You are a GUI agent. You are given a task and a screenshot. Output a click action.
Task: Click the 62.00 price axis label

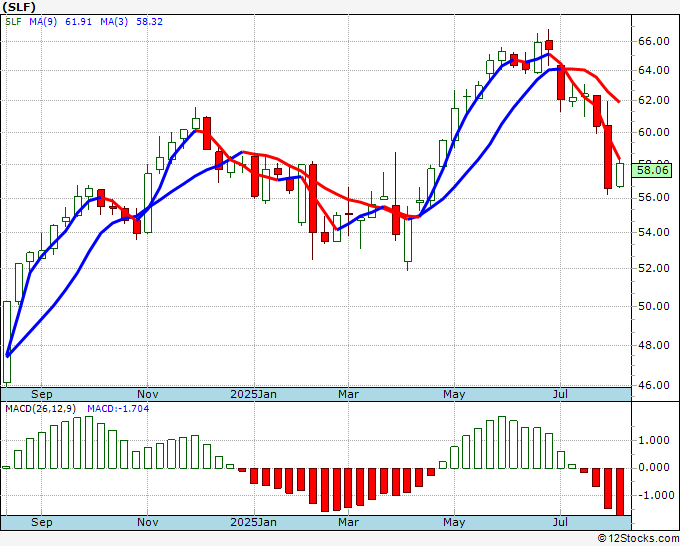pos(654,101)
